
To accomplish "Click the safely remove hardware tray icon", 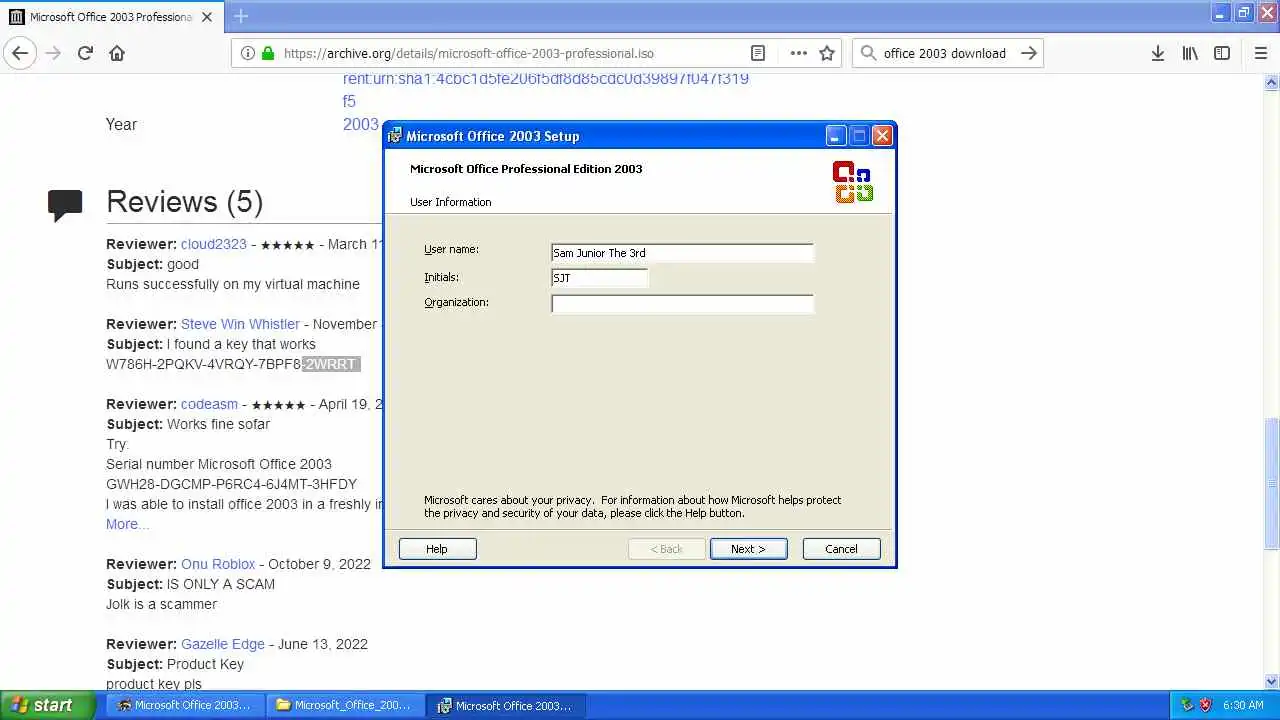I will (x=1187, y=705).
